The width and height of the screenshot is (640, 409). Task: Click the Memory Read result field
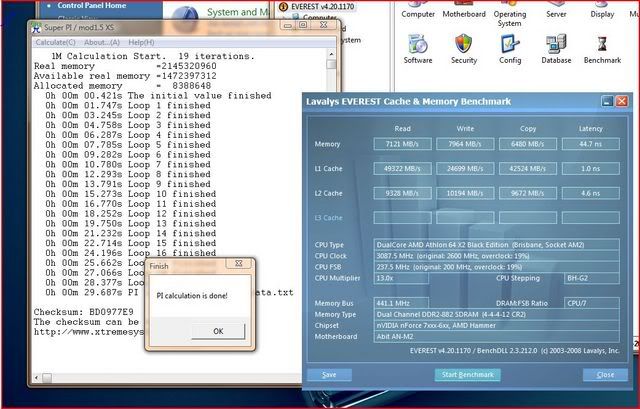coord(403,144)
